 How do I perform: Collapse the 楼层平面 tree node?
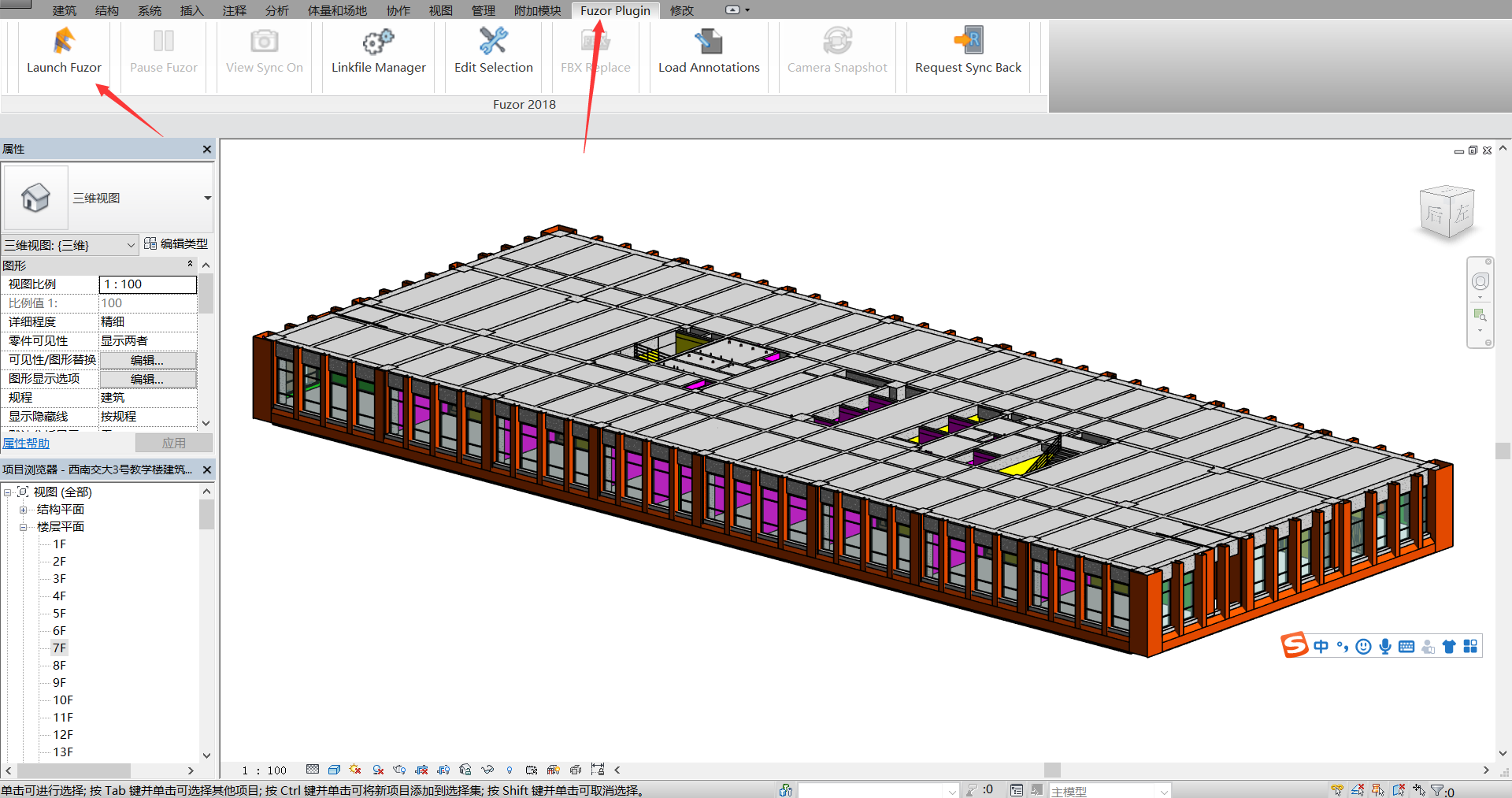pyautogui.click(x=24, y=527)
